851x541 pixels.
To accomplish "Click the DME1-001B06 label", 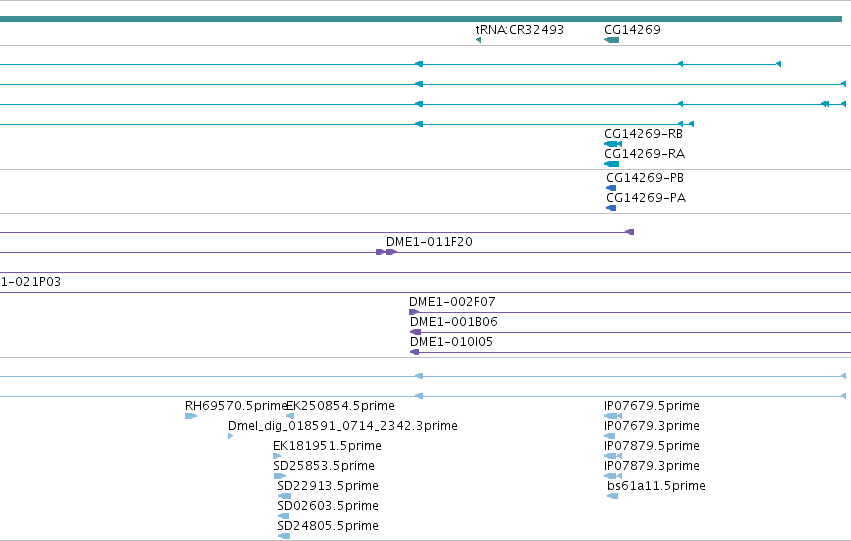I will (x=454, y=322).
